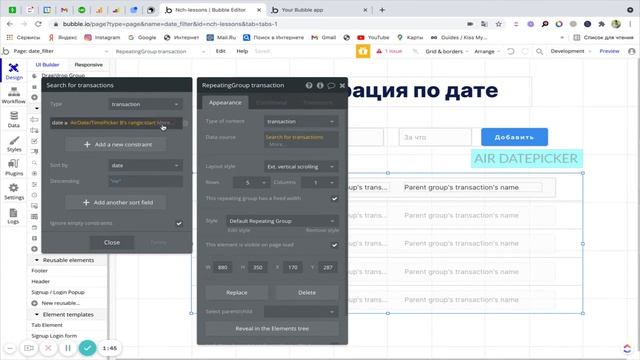Viewport: 640px width, 360px height.
Task: Open the browser extensions puzzle icon
Action: (x=601, y=24)
